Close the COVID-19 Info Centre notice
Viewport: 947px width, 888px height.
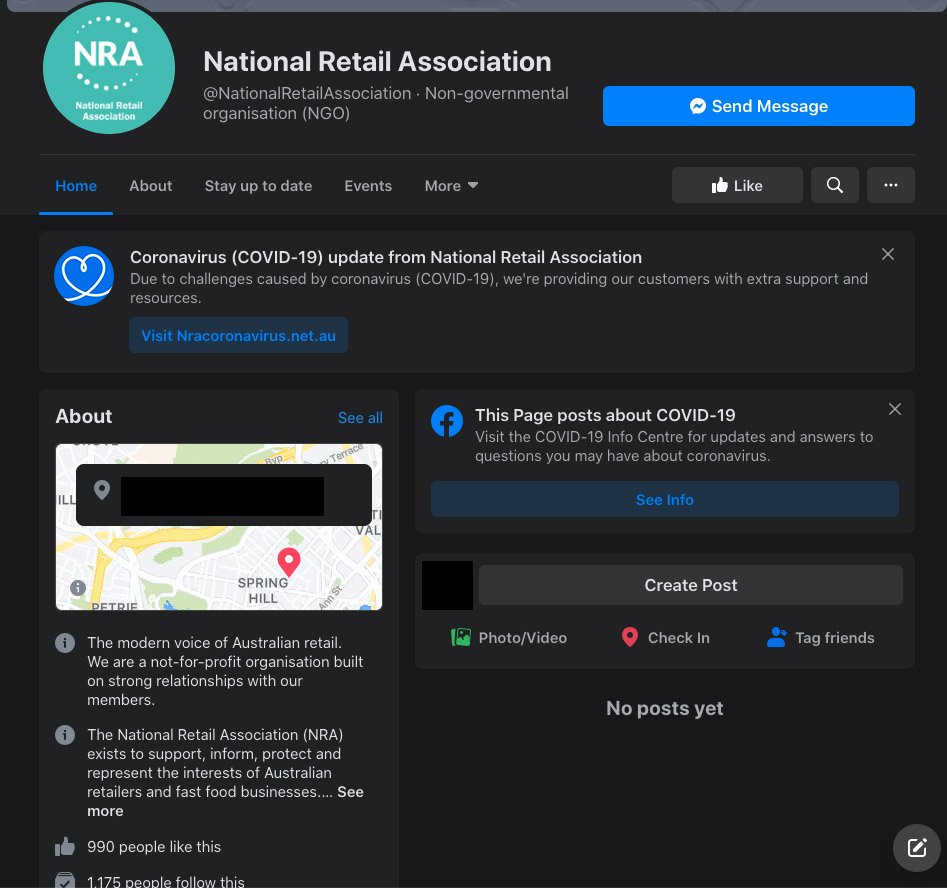point(894,409)
